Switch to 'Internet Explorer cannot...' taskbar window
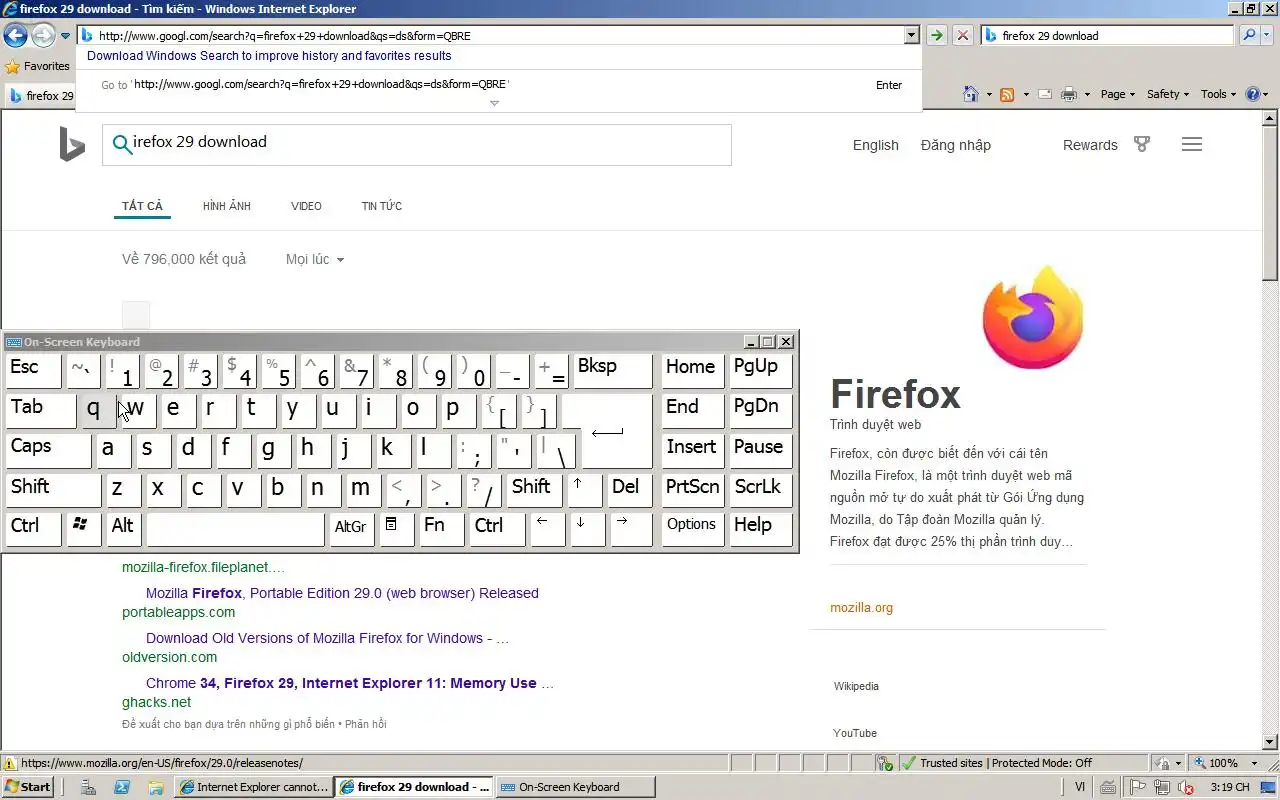Image resolution: width=1280 pixels, height=800 pixels. click(x=253, y=787)
